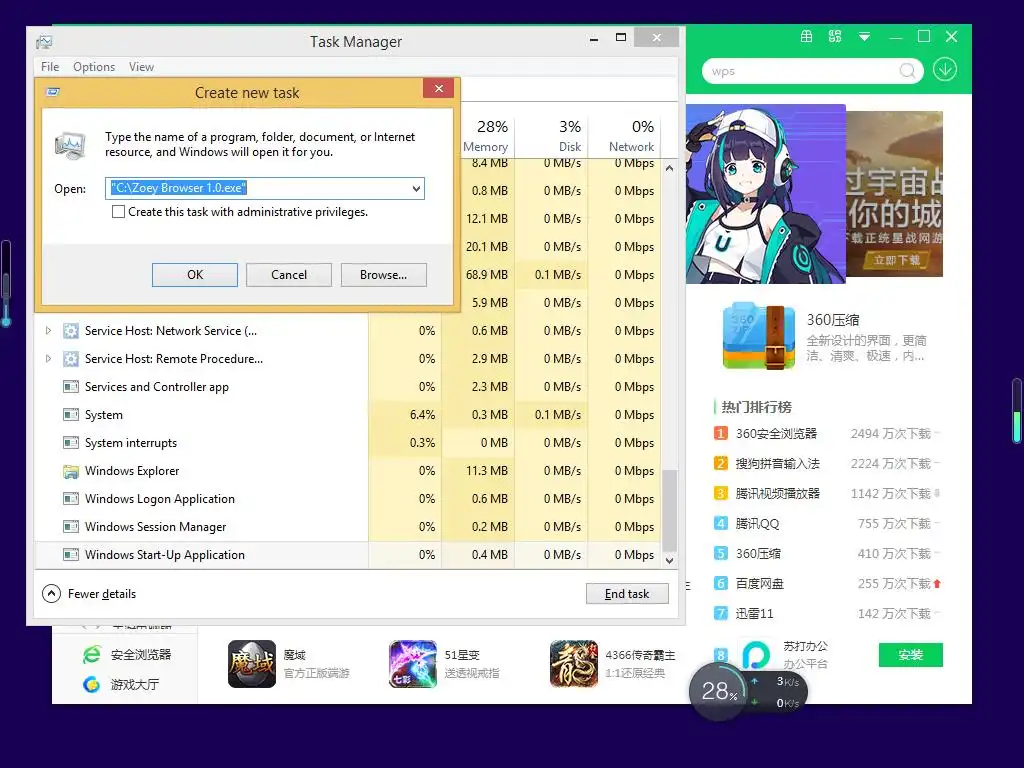Select the Windows Logon Application icon
1024x768 pixels.
pos(71,499)
